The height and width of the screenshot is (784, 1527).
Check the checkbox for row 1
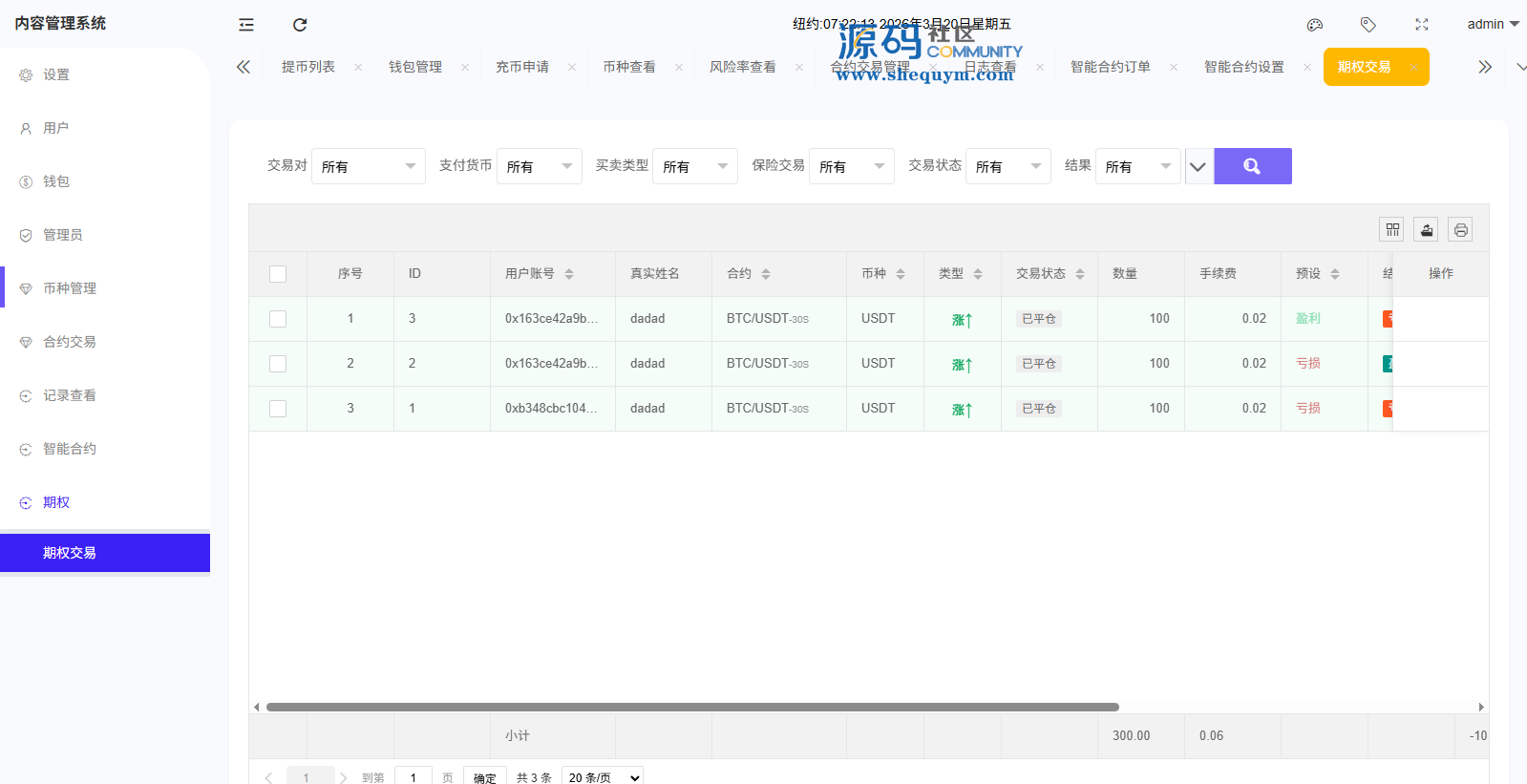(x=278, y=319)
